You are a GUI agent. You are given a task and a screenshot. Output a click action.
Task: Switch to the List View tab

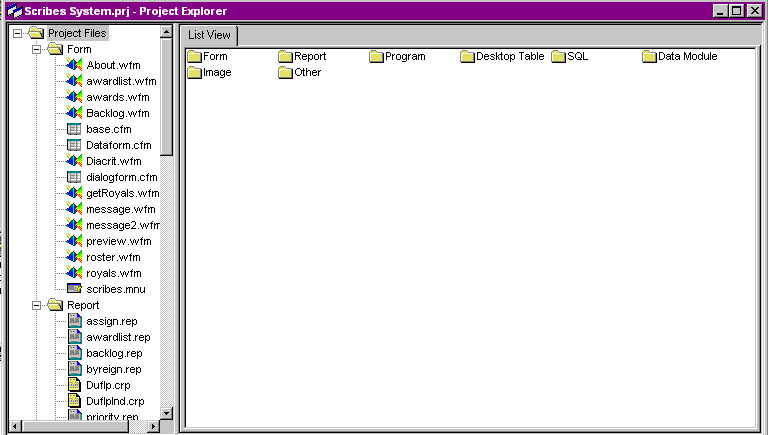[x=210, y=34]
